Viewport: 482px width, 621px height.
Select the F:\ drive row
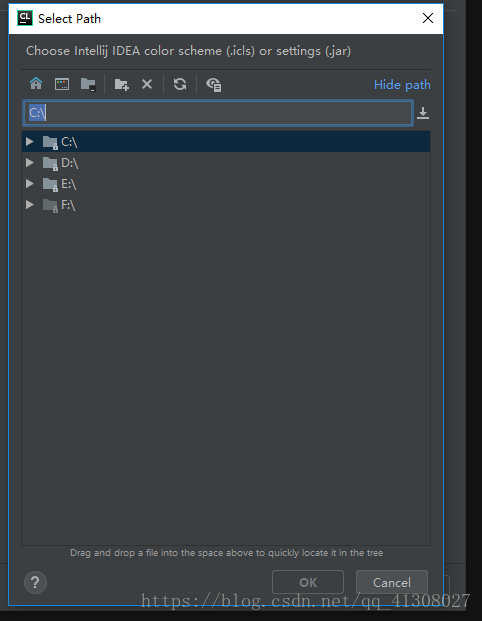226,204
